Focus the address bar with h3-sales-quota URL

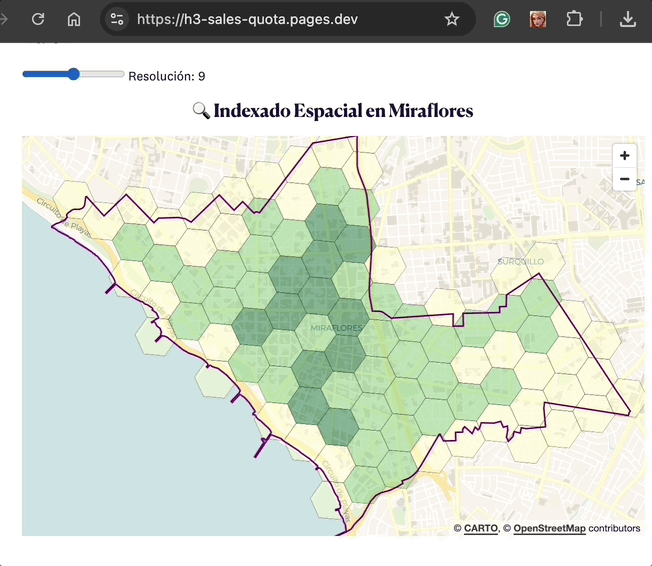click(x=280, y=19)
